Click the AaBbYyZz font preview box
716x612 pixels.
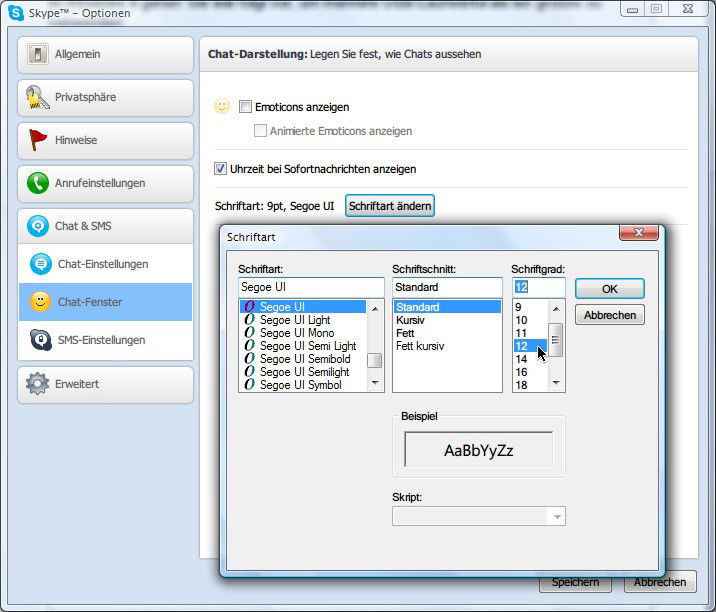478,450
